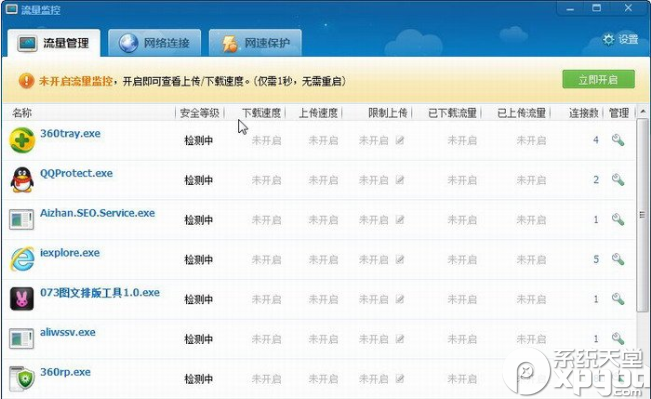The height and width of the screenshot is (399, 651).
Task: Maximize the 流量监控 window
Action: pyautogui.click(x=597, y=8)
